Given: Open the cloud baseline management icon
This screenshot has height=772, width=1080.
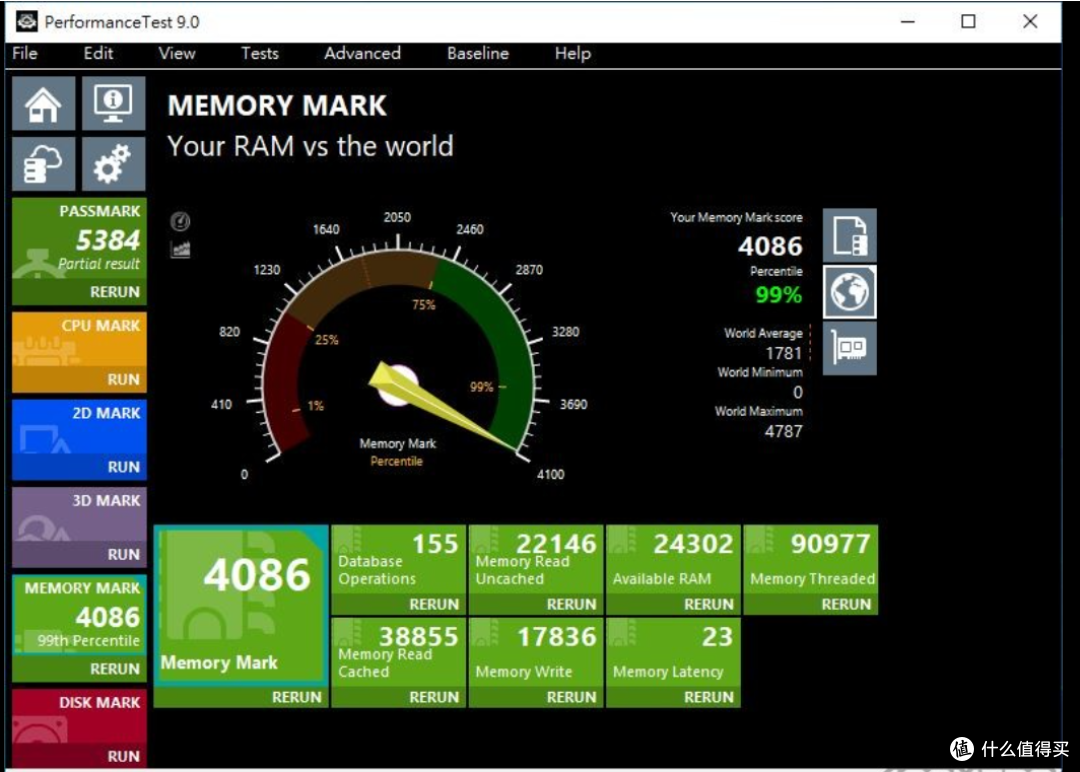Looking at the screenshot, I should 43,164.
